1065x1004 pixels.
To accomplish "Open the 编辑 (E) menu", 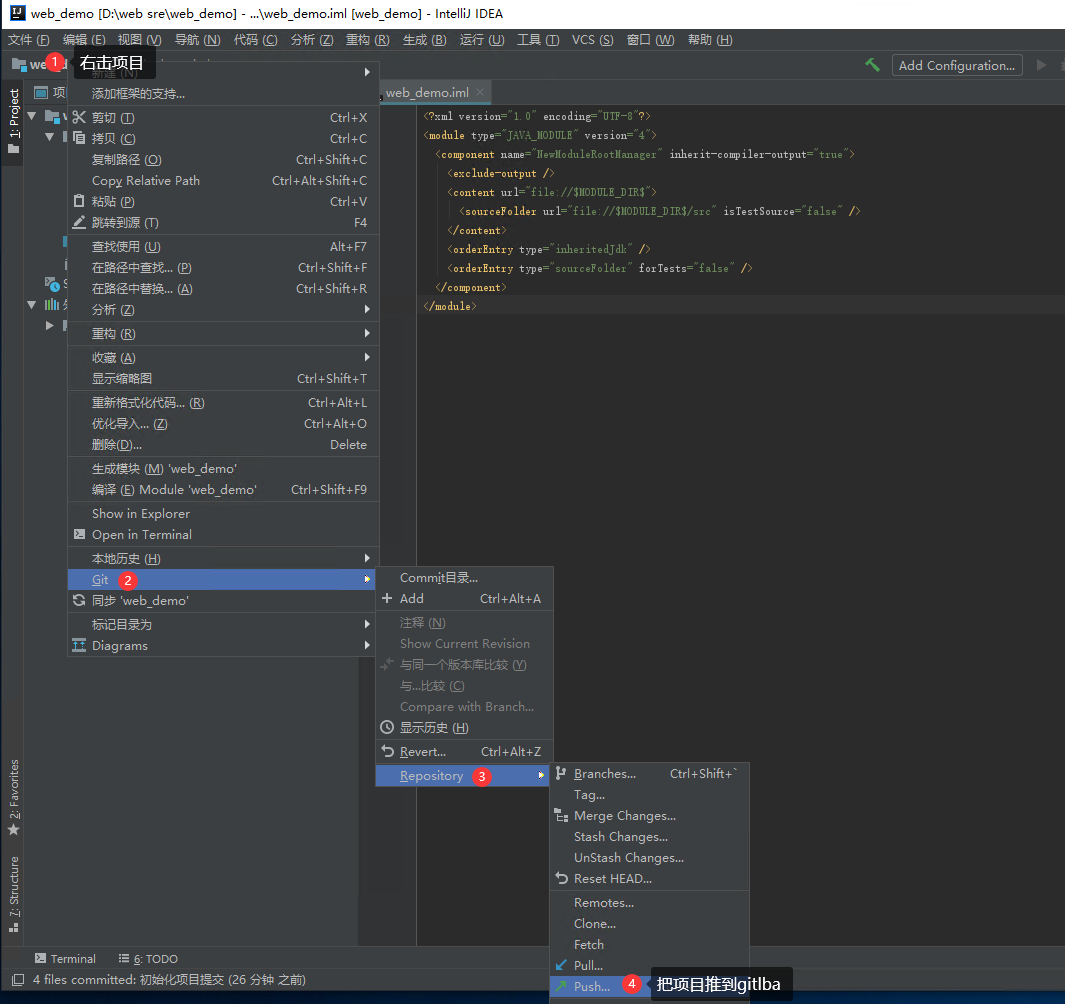I will (x=84, y=39).
